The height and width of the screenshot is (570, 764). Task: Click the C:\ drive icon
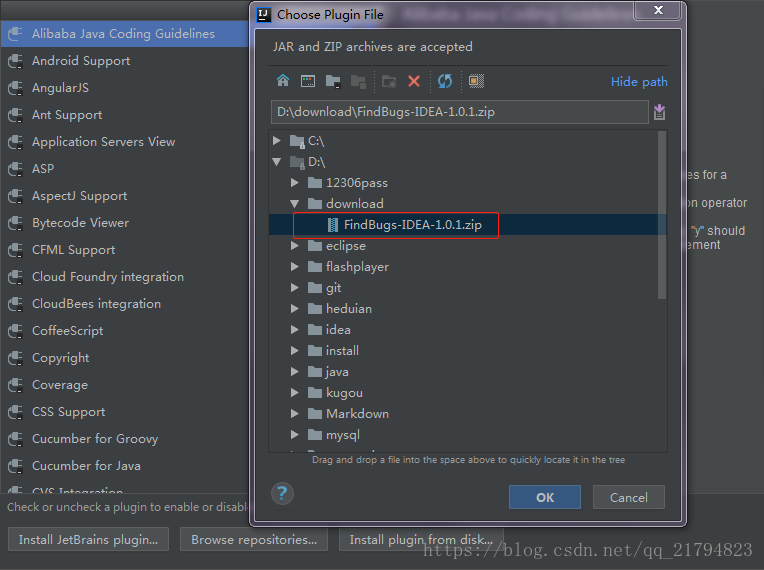click(x=297, y=141)
